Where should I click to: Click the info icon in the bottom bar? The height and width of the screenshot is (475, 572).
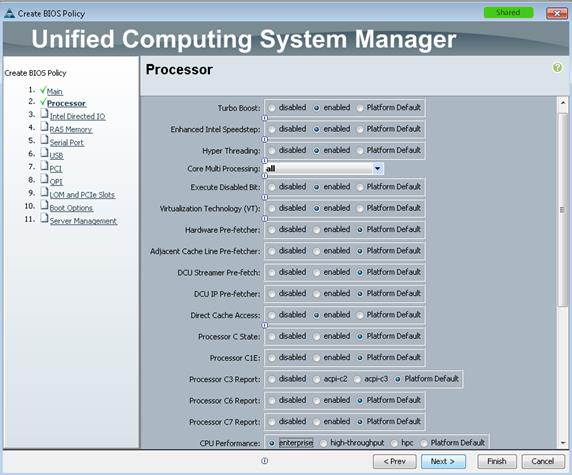[265, 461]
